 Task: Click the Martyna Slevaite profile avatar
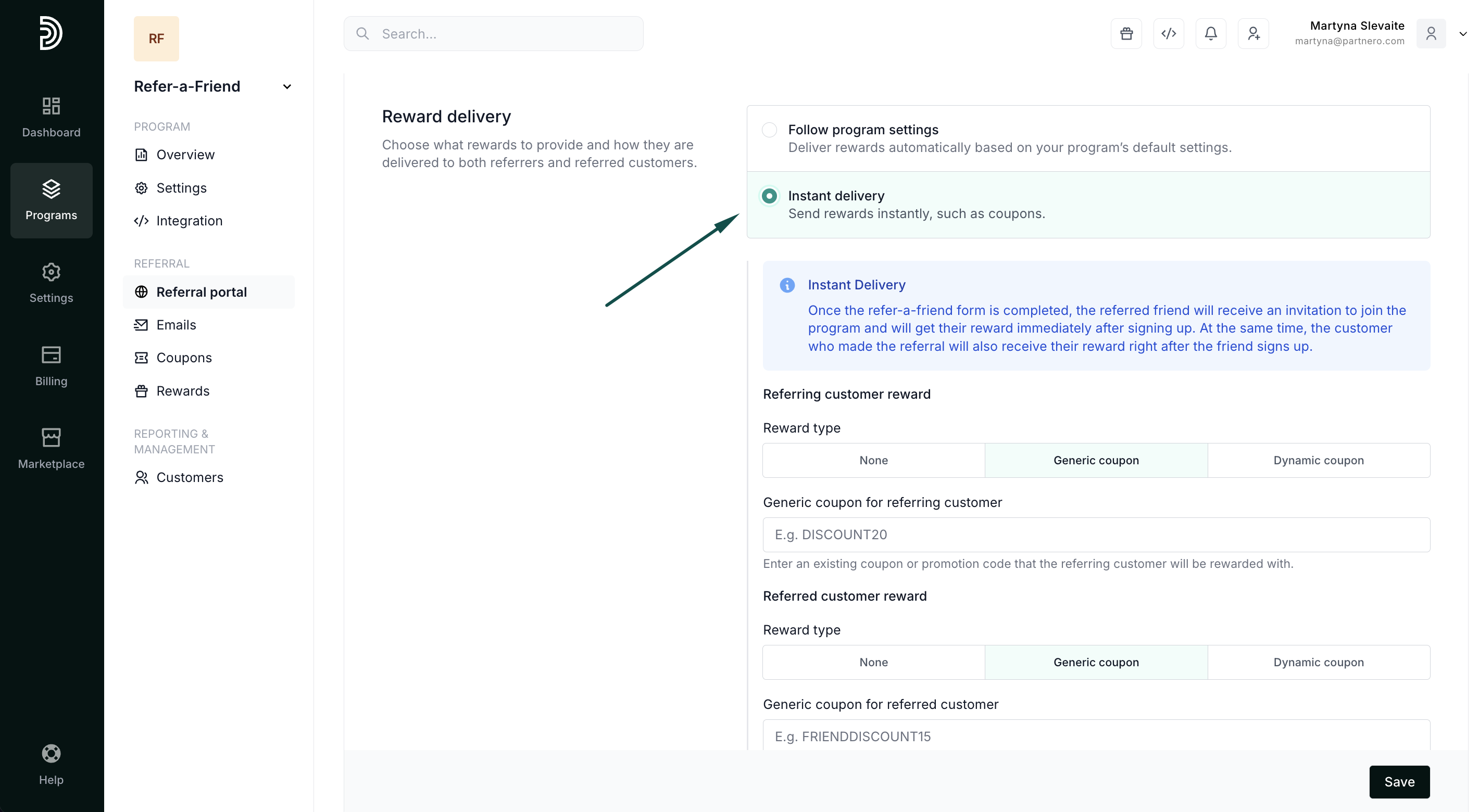pyautogui.click(x=1431, y=34)
